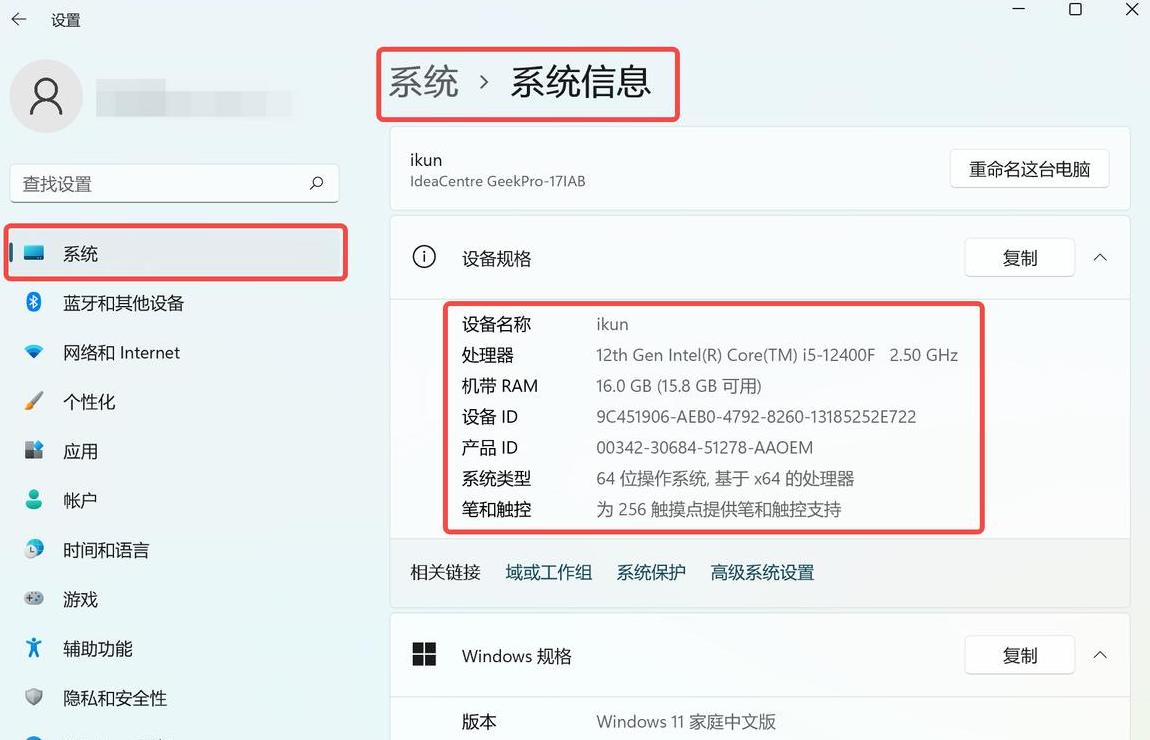Click the processor value i5-12400F text
This screenshot has height=740, width=1150.
(x=777, y=355)
